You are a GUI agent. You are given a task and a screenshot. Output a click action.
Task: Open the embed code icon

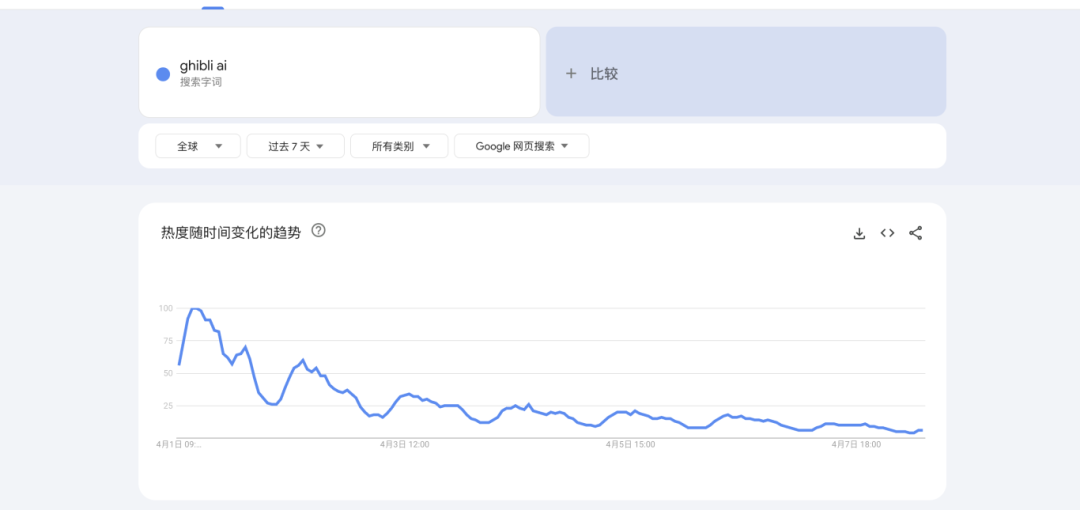pos(887,233)
